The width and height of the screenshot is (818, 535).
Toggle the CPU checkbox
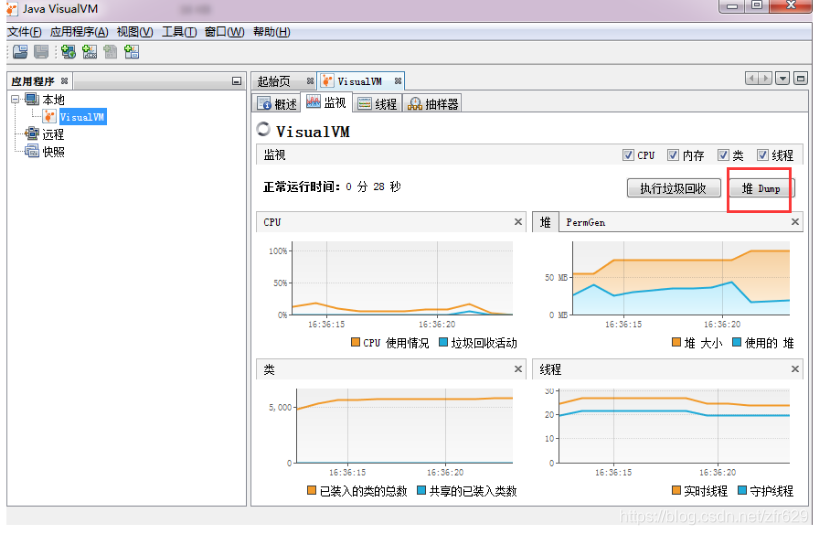click(x=628, y=155)
